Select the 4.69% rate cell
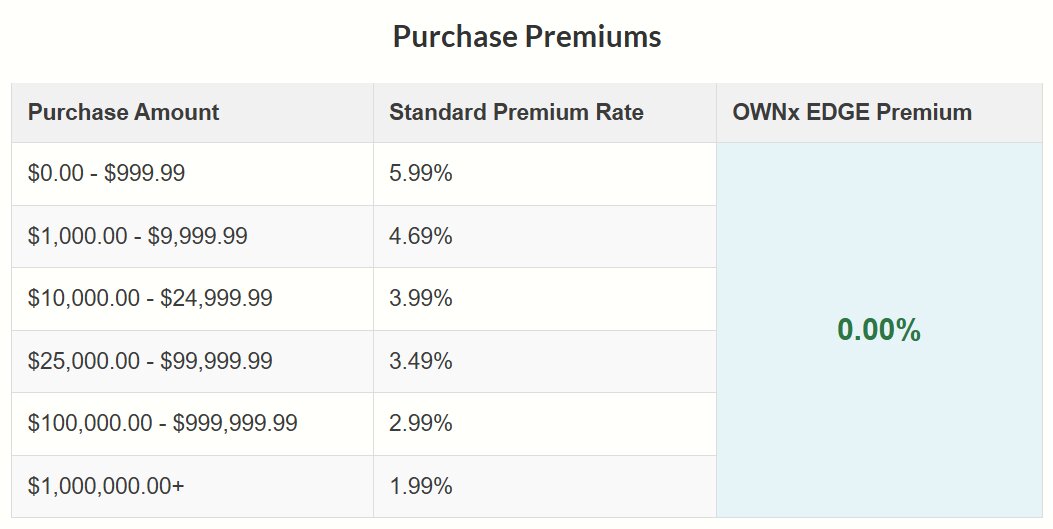This screenshot has height=529, width=1053. pyautogui.click(x=421, y=236)
